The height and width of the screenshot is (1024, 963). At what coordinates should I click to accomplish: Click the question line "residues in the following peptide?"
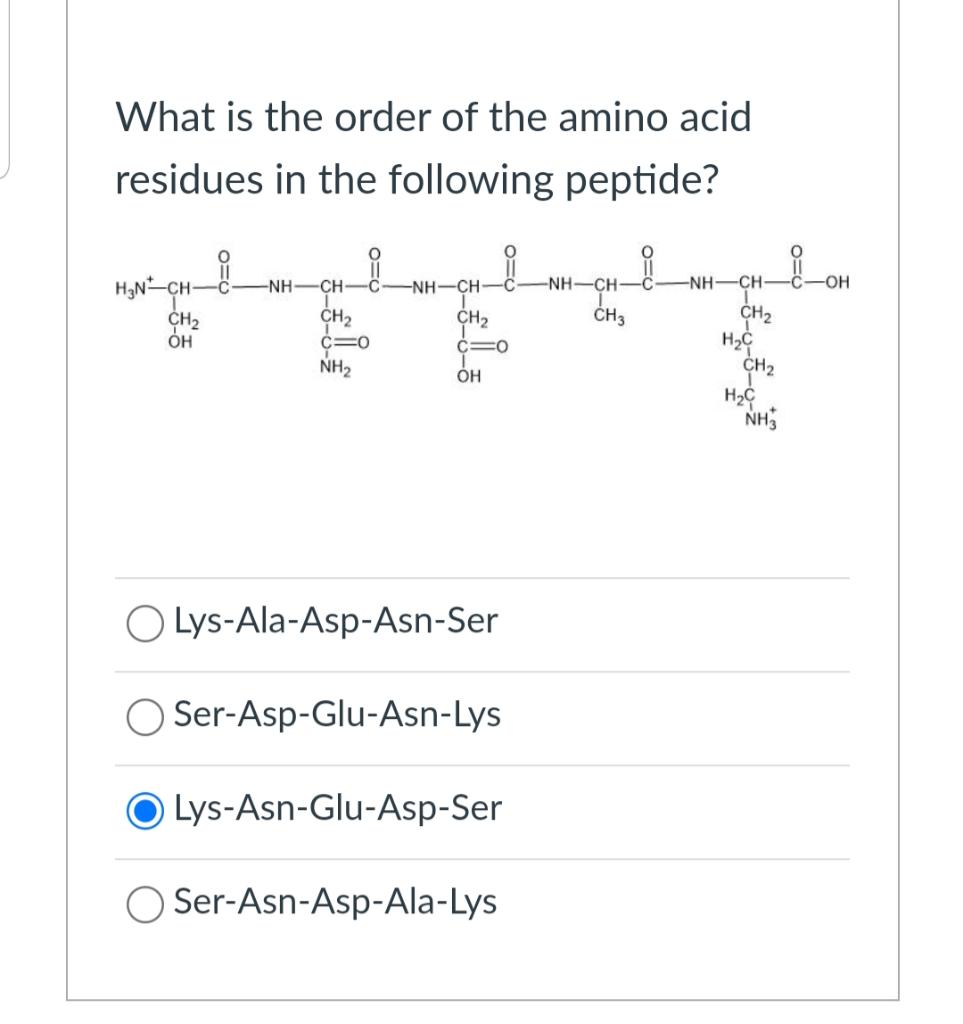click(417, 180)
